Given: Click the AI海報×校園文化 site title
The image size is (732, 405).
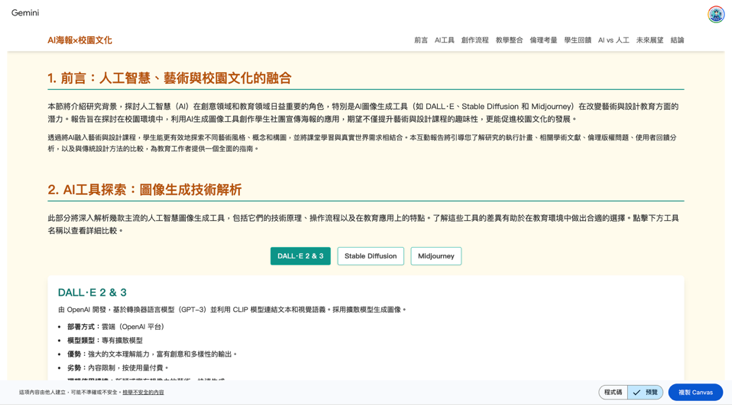Looking at the screenshot, I should pos(80,41).
